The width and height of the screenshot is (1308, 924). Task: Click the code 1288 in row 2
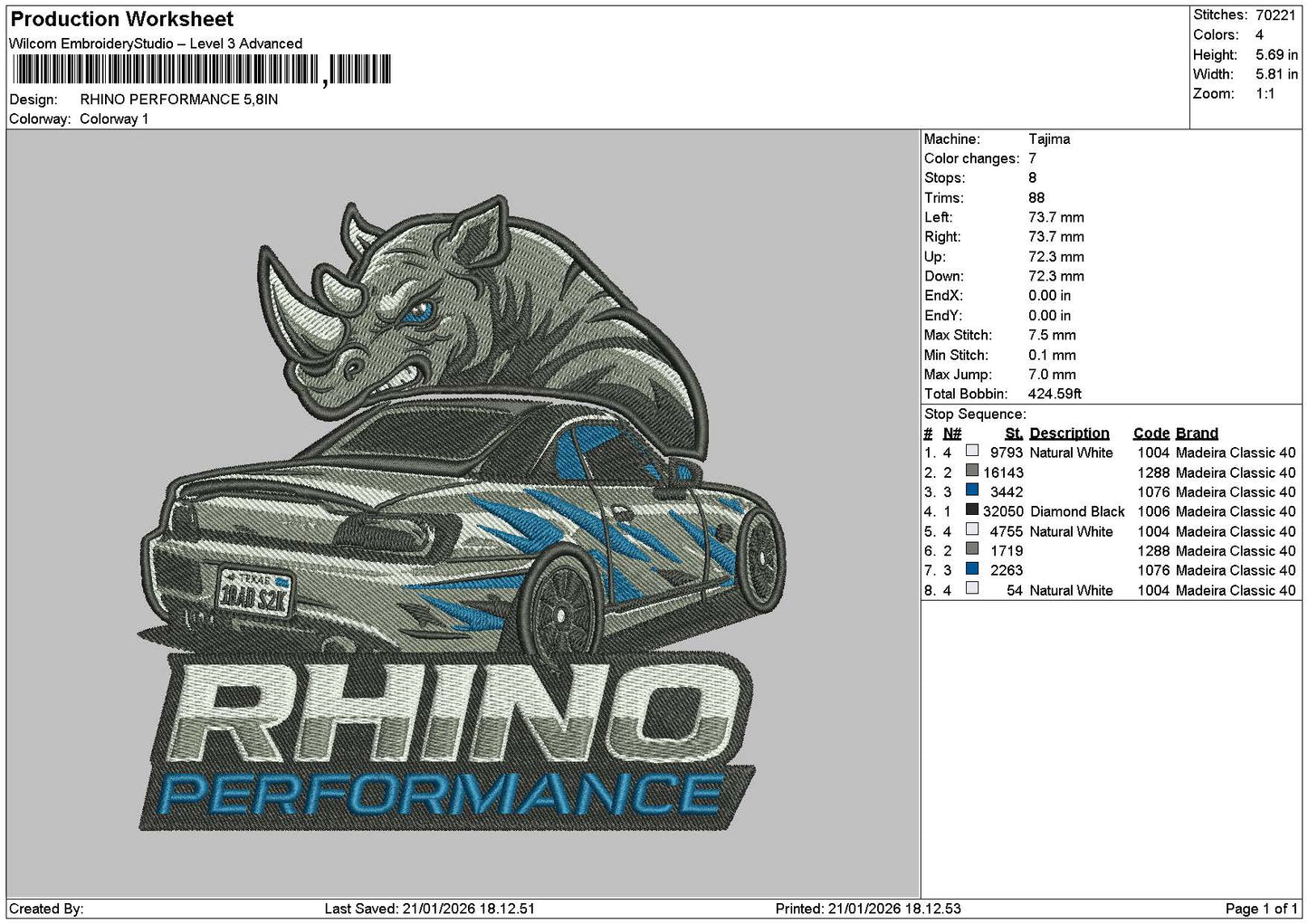pyautogui.click(x=1153, y=472)
